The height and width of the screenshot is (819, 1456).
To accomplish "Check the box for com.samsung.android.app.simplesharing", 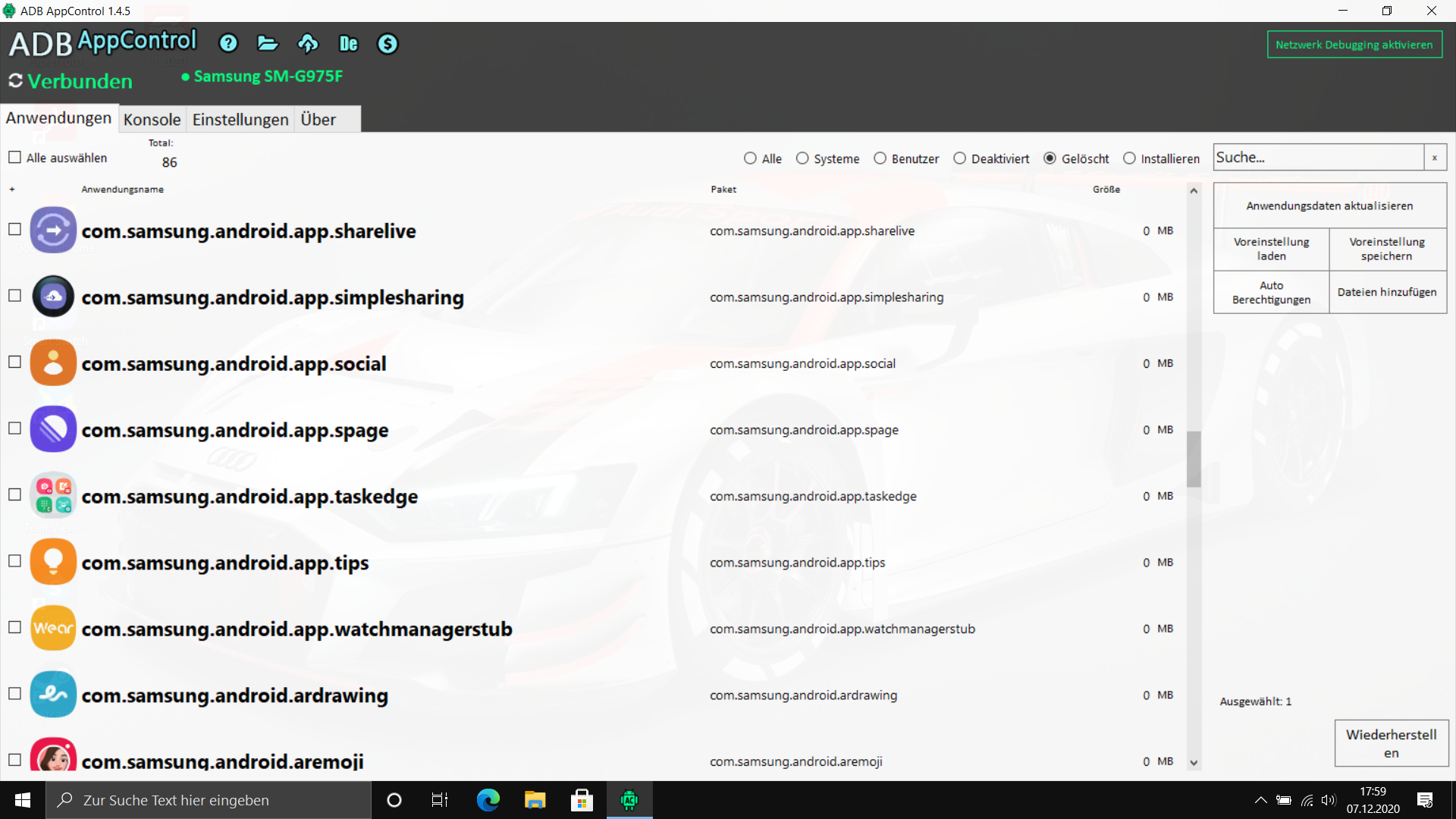I will (x=14, y=295).
